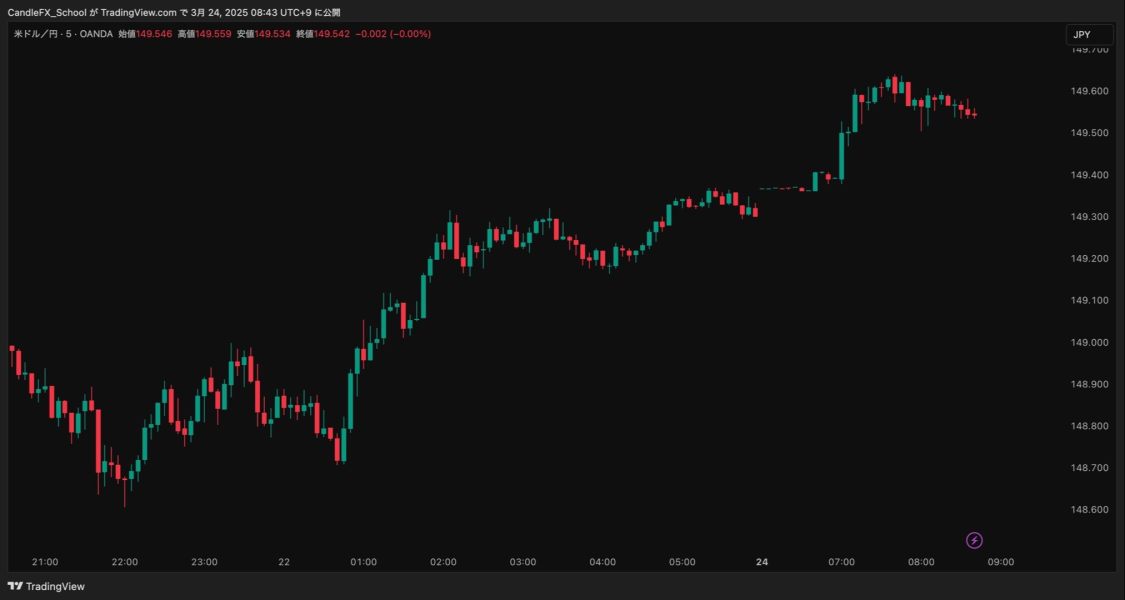The height and width of the screenshot is (600, 1125).
Task: Open the JPY currency button
Action: (1089, 34)
